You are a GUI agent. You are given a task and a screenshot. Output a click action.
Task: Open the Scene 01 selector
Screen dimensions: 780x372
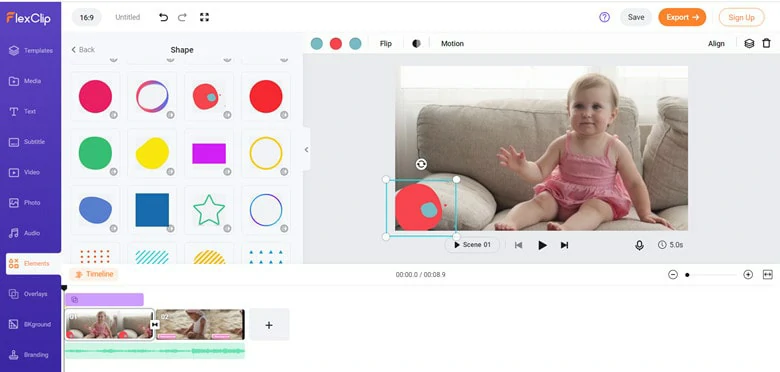pos(472,245)
